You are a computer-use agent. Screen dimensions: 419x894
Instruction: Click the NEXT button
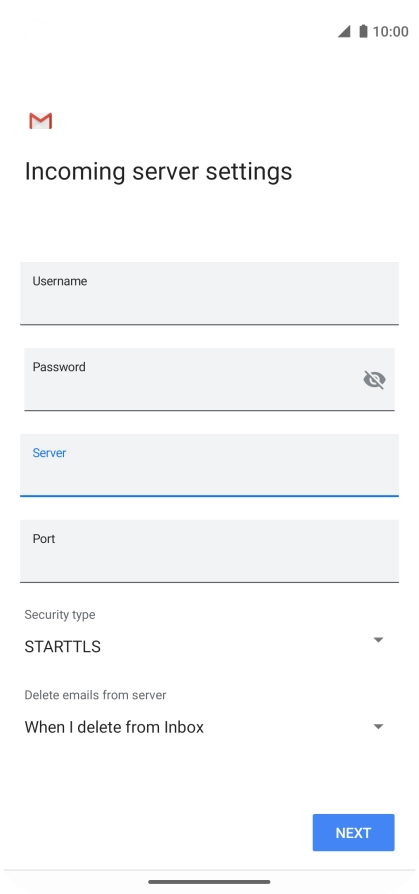(x=353, y=833)
